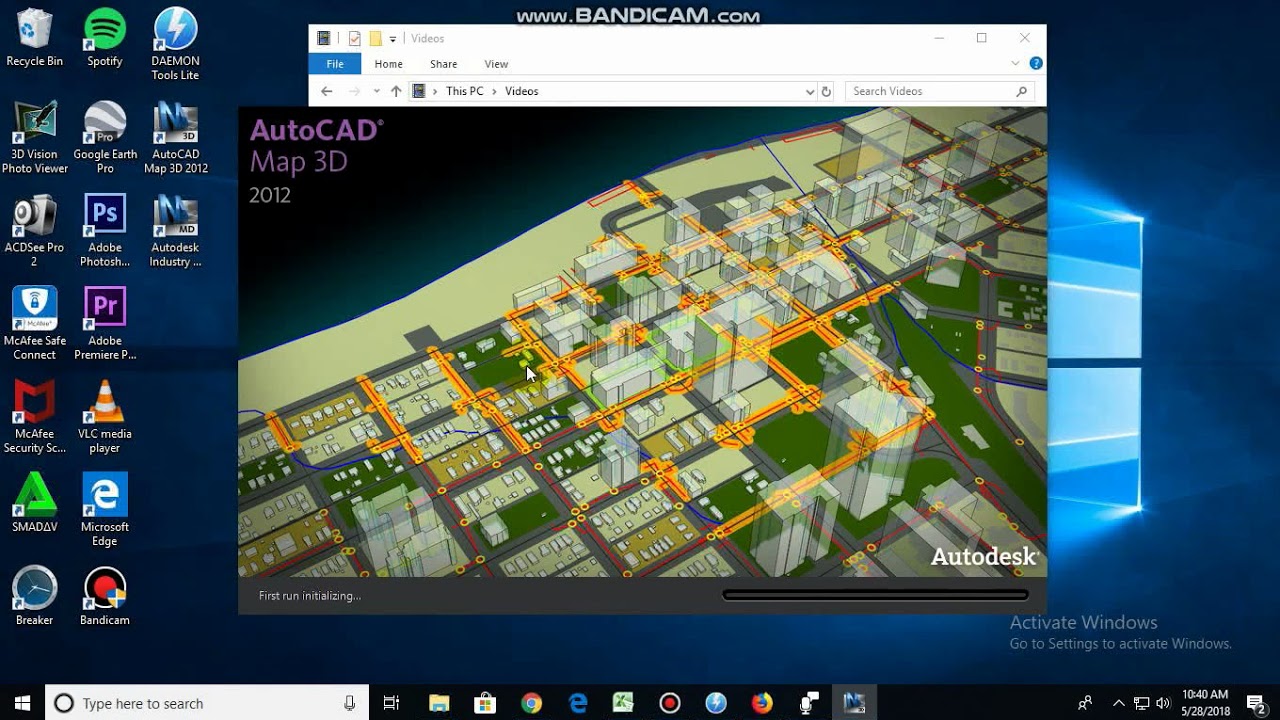Click the search magnifier icon

pos(1021,91)
